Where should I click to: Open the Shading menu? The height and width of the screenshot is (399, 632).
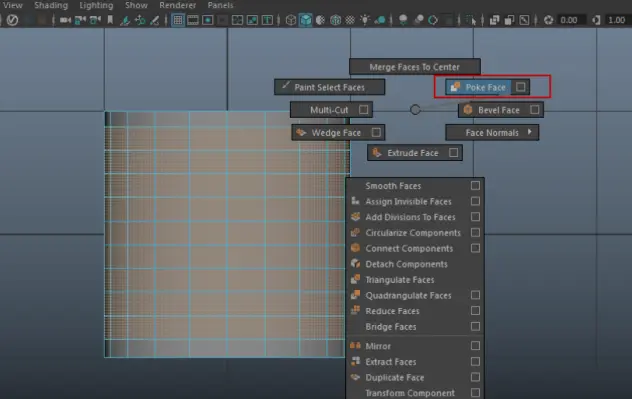(x=51, y=5)
